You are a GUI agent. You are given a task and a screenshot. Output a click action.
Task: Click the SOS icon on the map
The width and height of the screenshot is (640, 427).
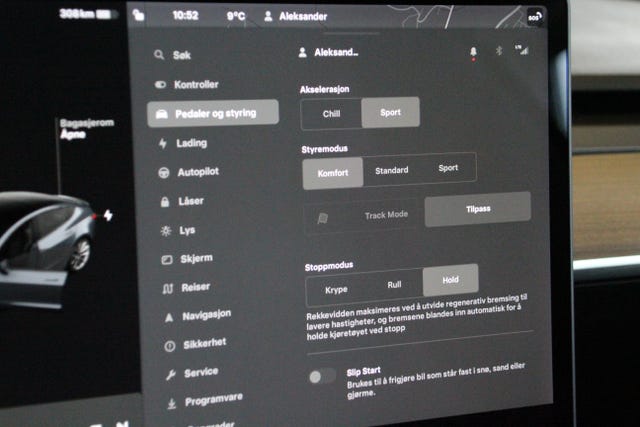534,17
